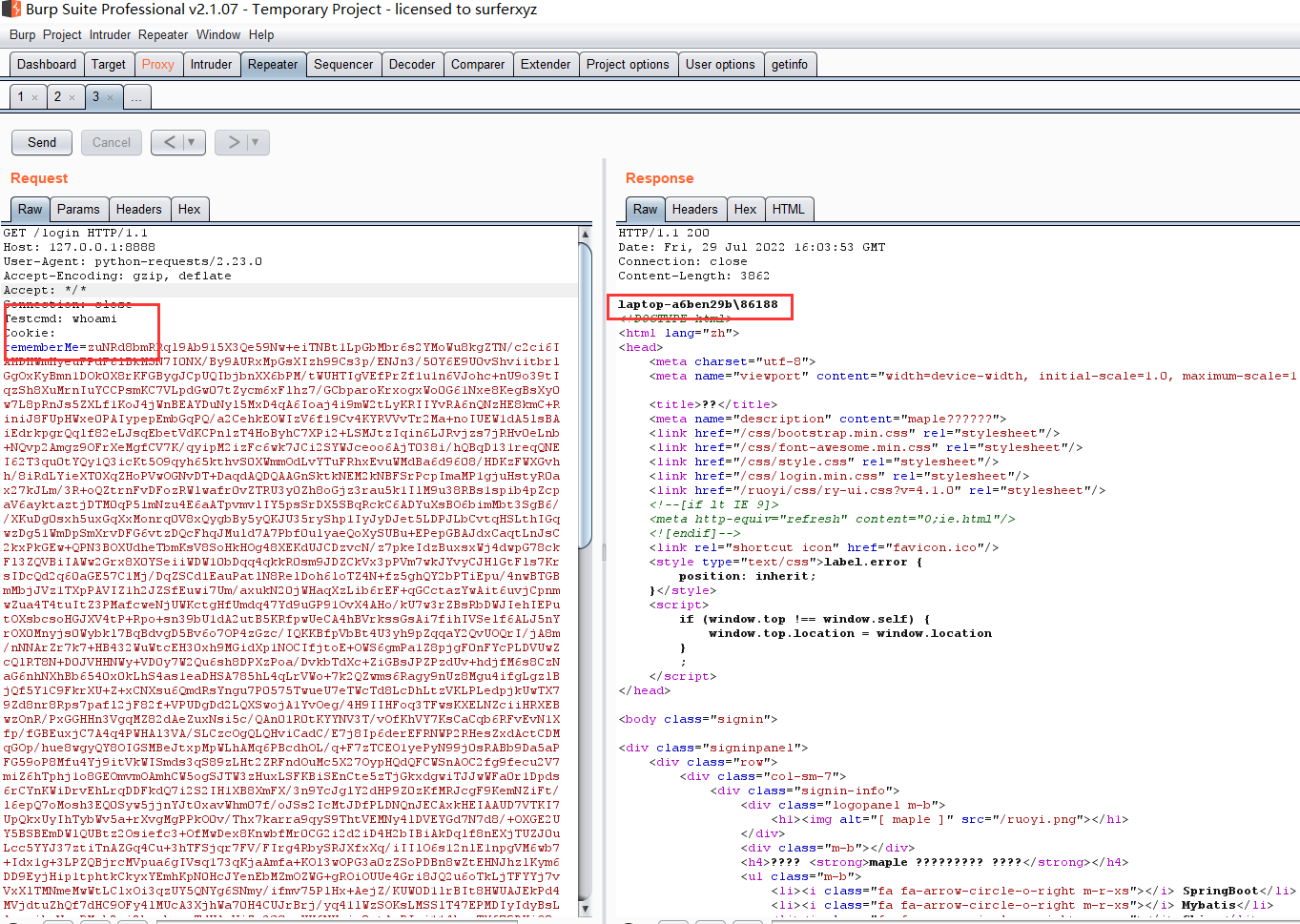Go back to previous request with left arrow

point(170,142)
